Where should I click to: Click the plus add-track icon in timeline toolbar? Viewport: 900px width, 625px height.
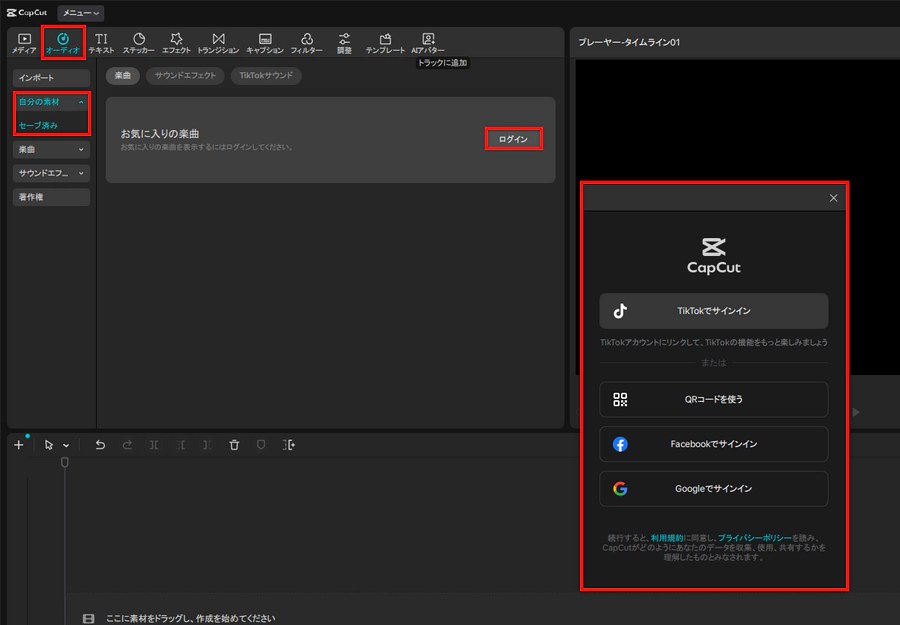point(18,445)
